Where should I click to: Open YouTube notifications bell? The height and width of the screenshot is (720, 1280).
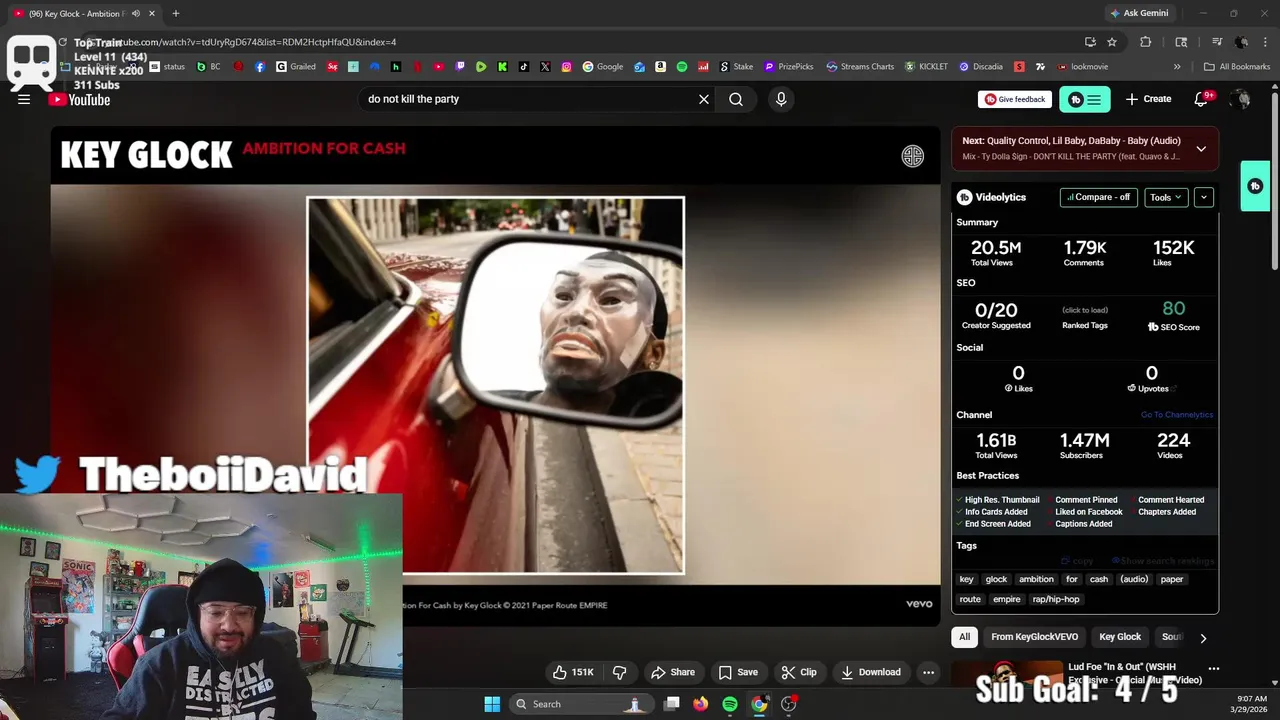pyautogui.click(x=1202, y=99)
